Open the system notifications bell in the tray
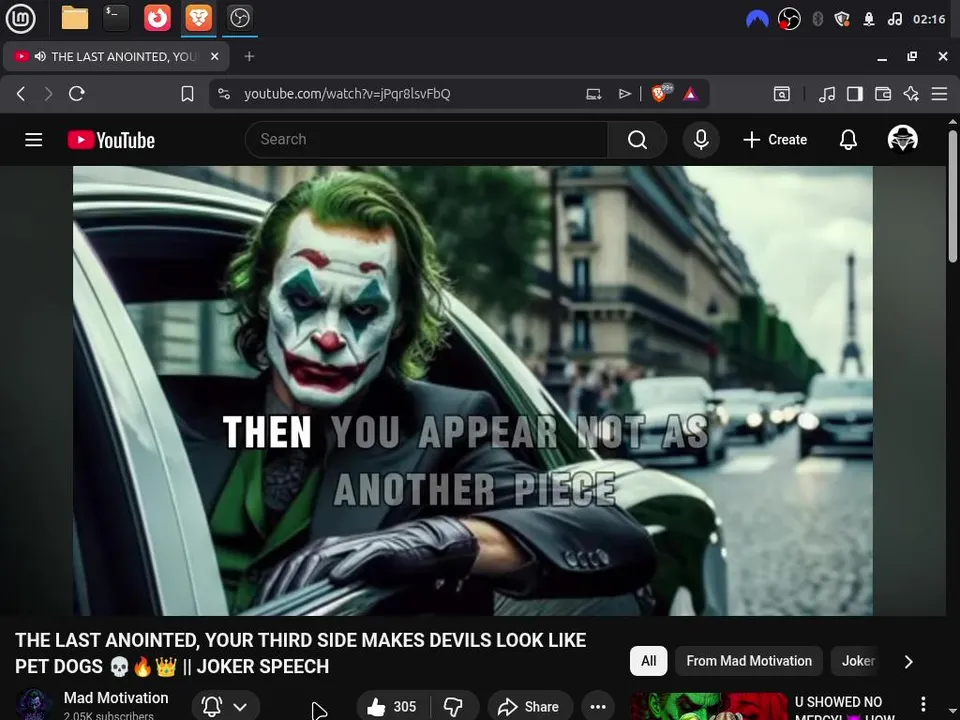This screenshot has height=720, width=960. [869, 19]
